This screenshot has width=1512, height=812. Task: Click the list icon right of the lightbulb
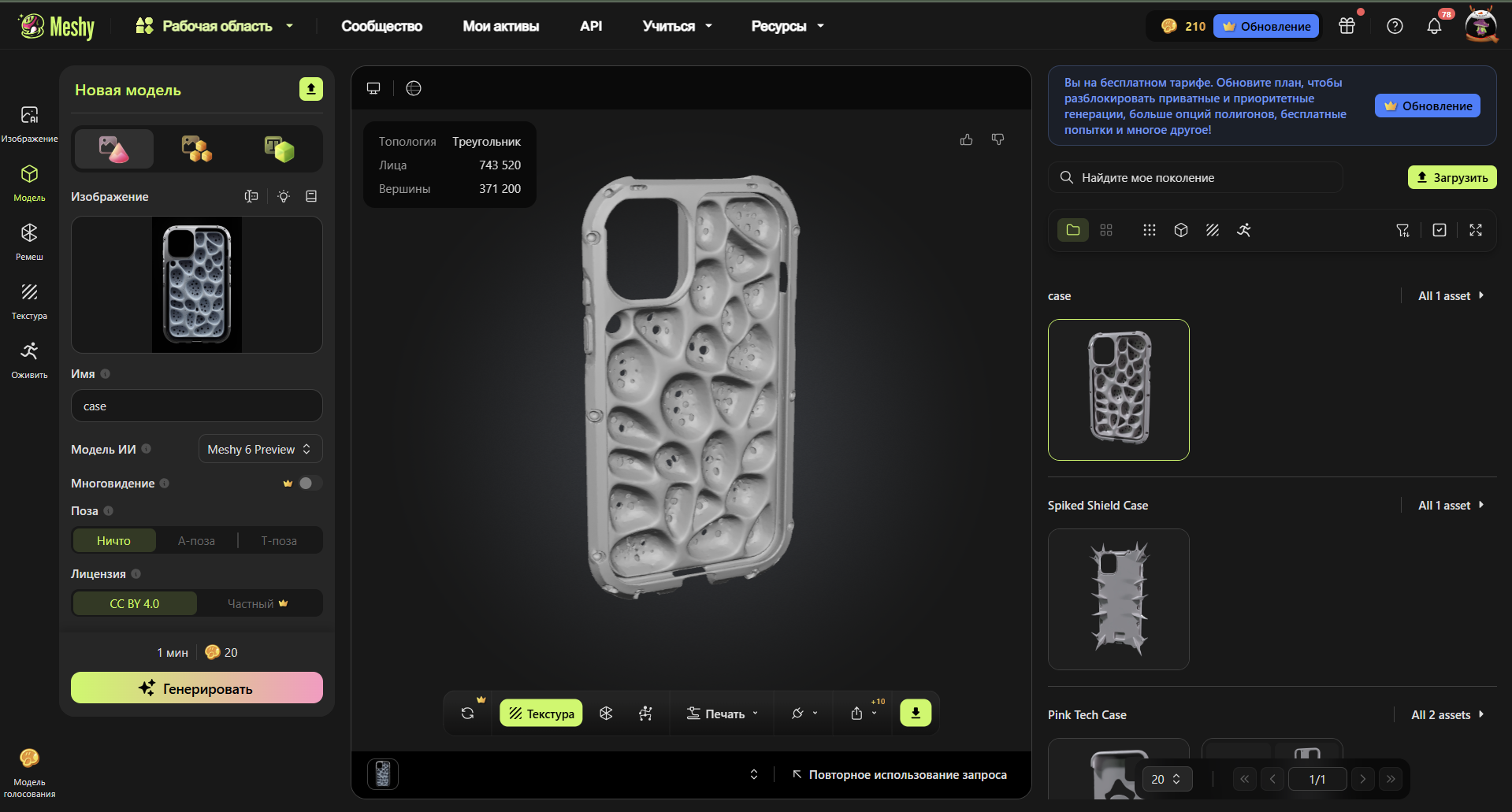[x=311, y=196]
